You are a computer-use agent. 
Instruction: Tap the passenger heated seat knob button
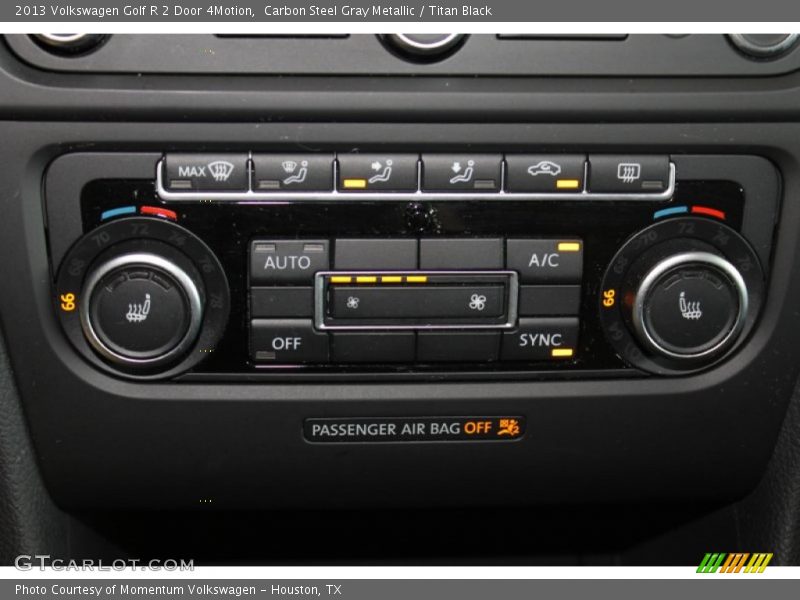(689, 307)
